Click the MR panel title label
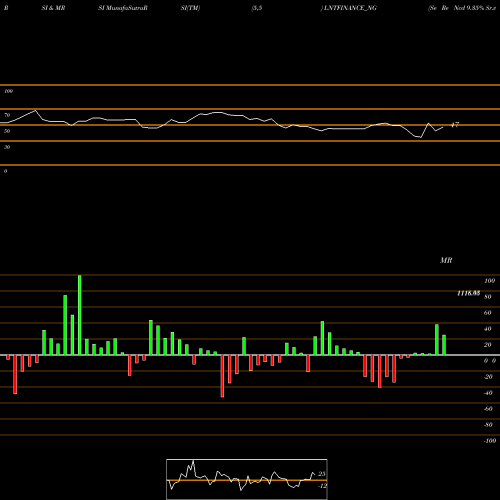The width and height of the screenshot is (500, 500). click(446, 260)
